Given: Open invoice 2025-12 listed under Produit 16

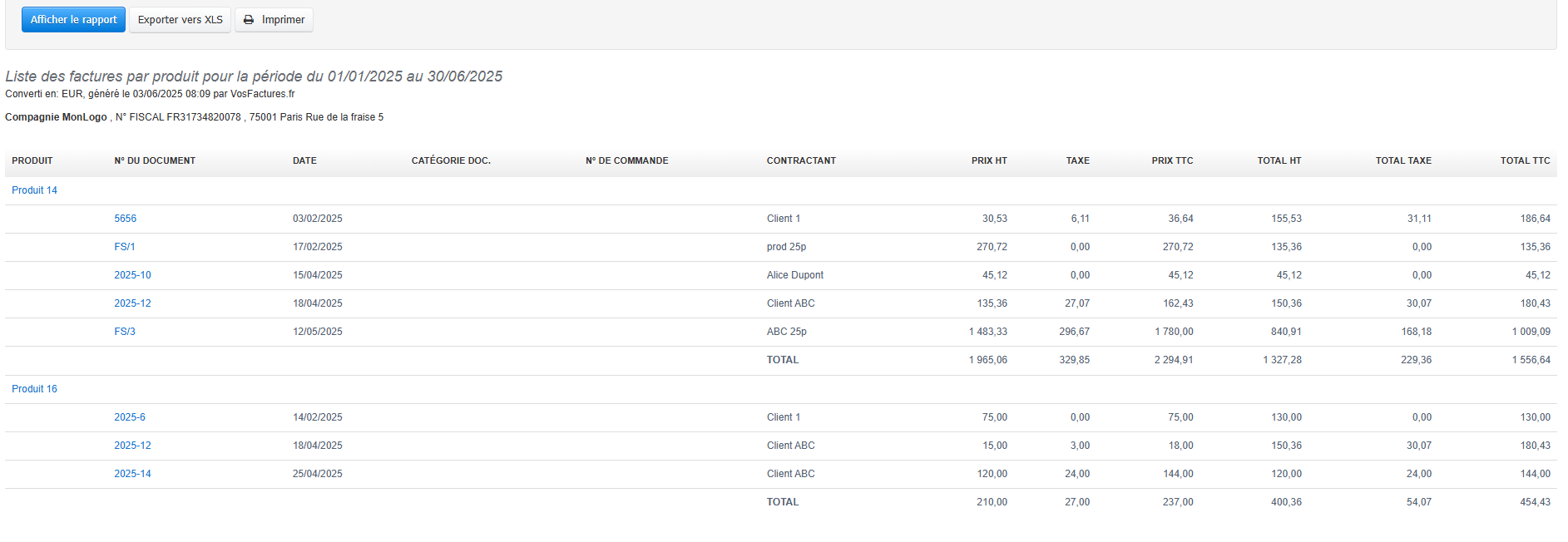Looking at the screenshot, I should pos(132,446).
